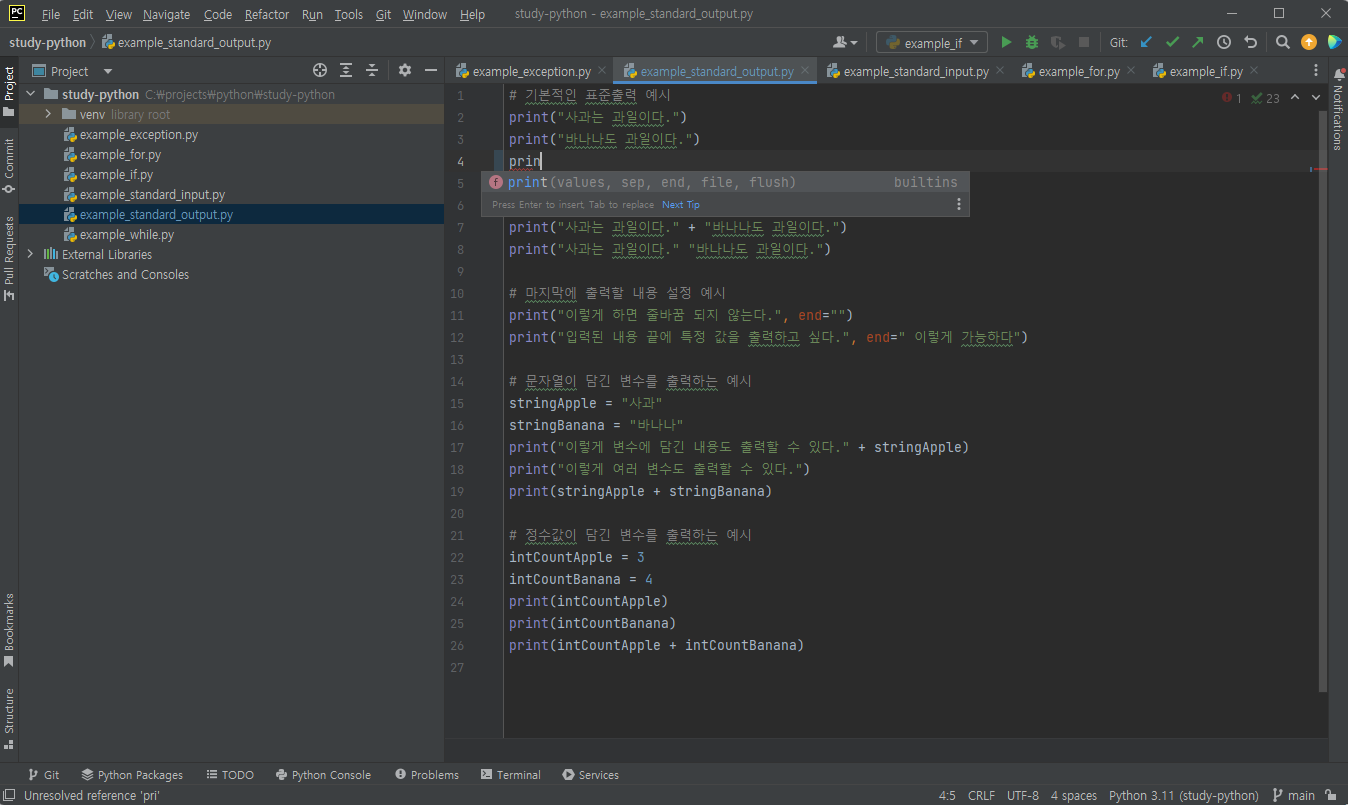
Task: Toggle the Pull Requests tool window
Action: coord(9,258)
